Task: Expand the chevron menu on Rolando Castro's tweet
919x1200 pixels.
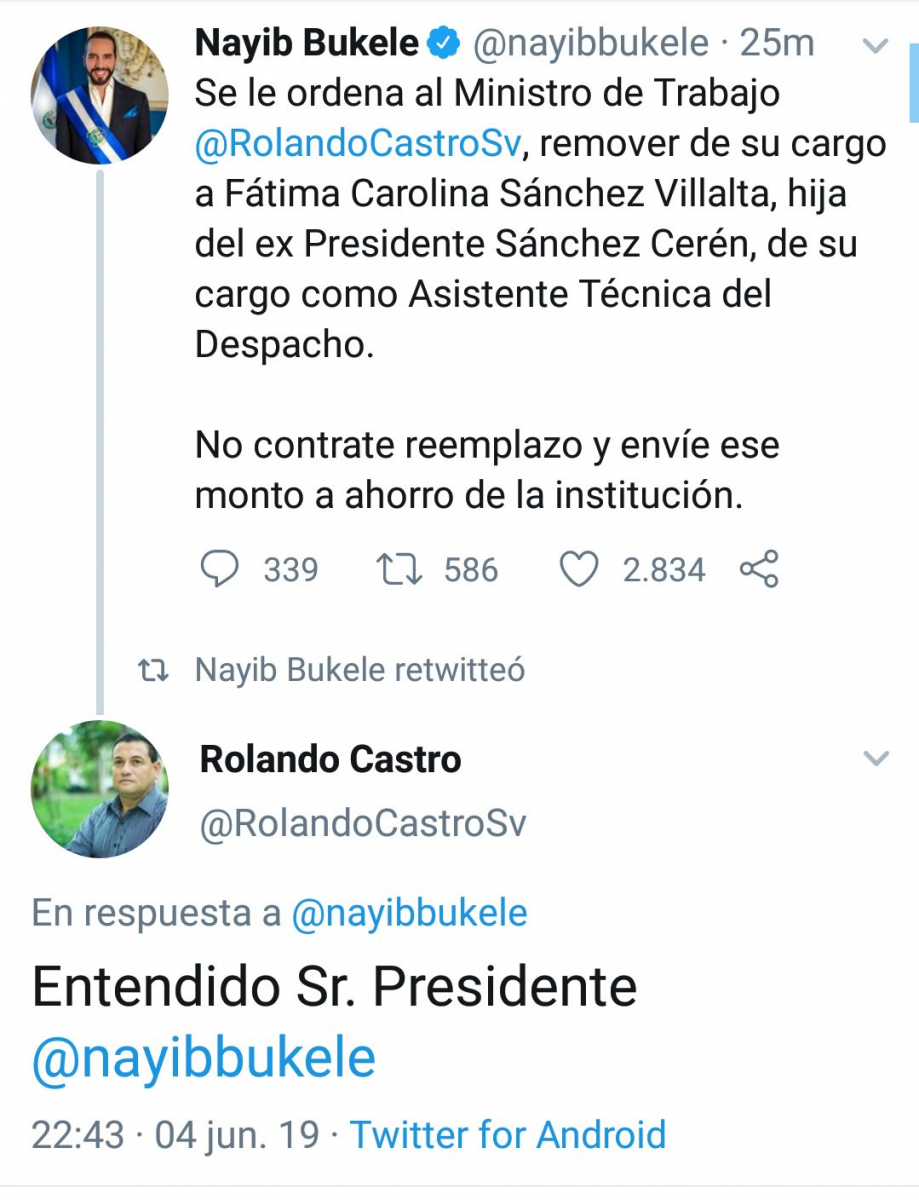Action: point(876,759)
